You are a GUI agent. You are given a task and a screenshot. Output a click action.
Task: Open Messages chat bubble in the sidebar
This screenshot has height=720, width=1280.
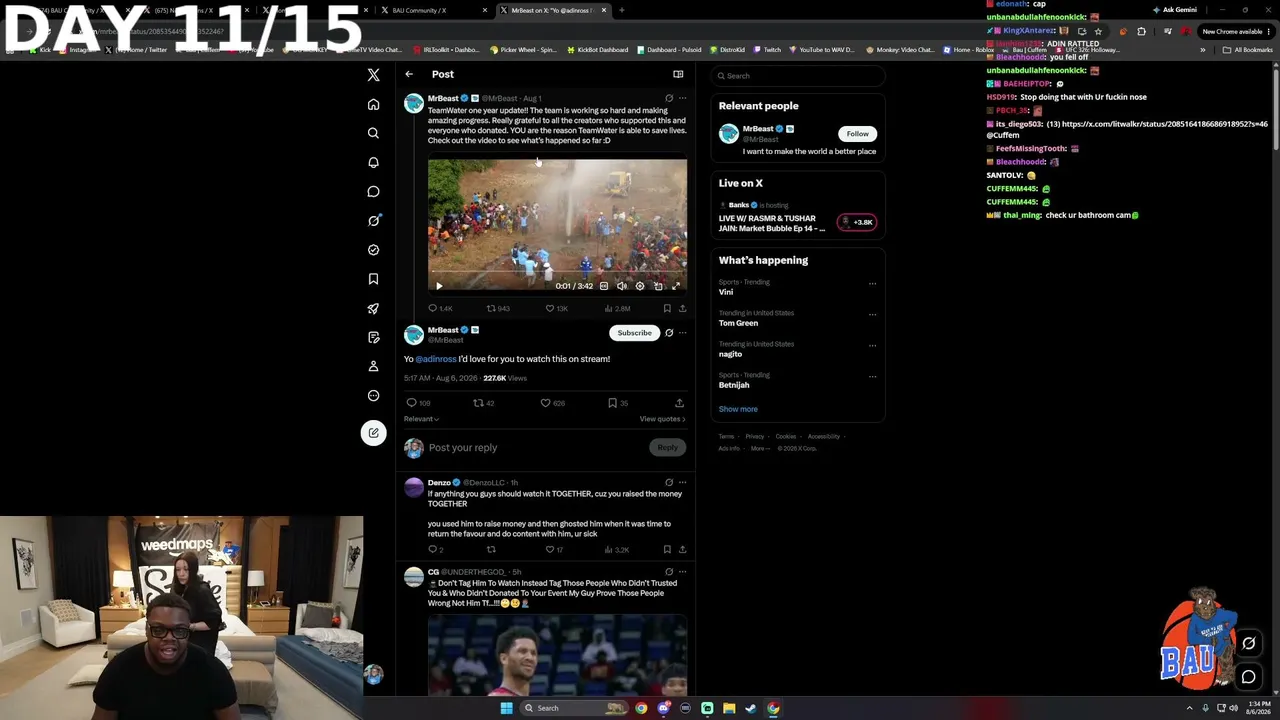[373, 191]
